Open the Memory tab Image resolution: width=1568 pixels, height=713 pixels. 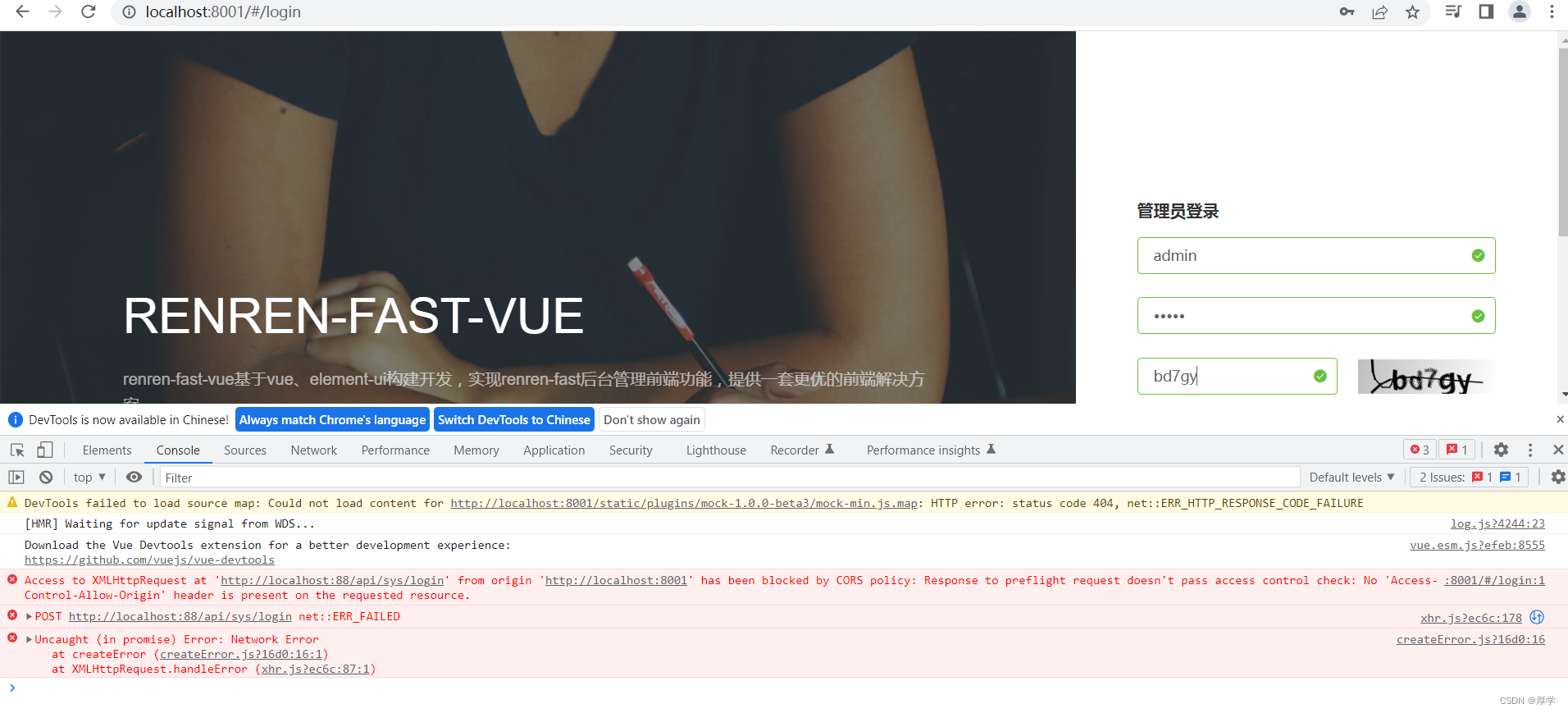(x=476, y=450)
